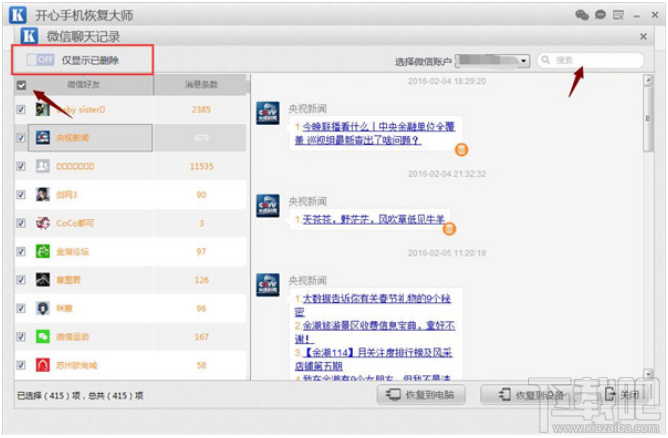The image size is (668, 438).
Task: Tick the select-all checkbox in the 微信好友 header
Action: pos(21,85)
